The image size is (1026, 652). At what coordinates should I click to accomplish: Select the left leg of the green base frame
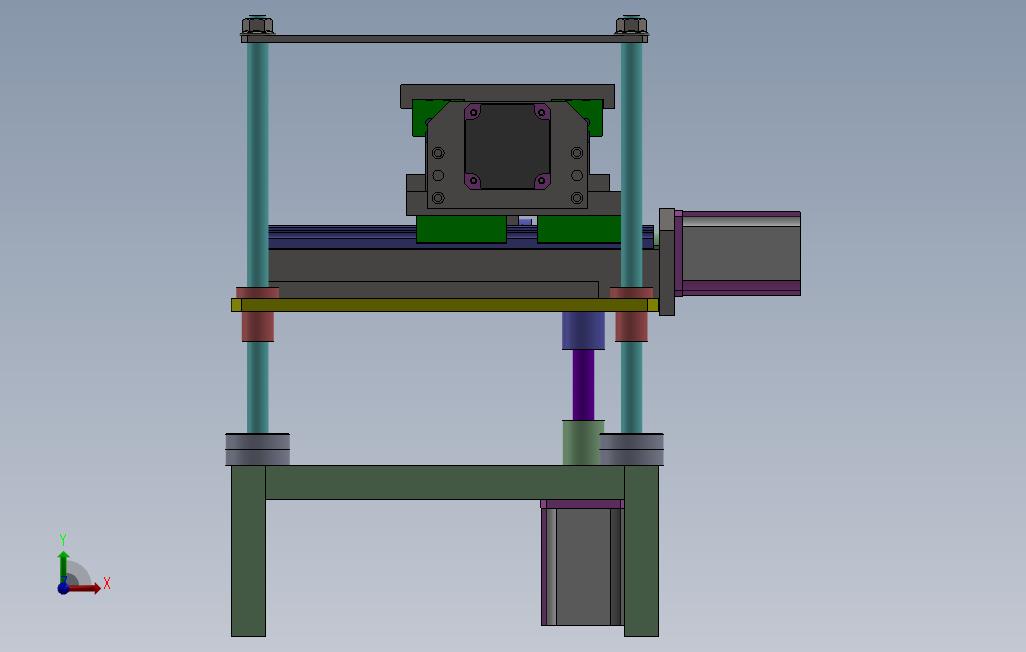(249, 551)
